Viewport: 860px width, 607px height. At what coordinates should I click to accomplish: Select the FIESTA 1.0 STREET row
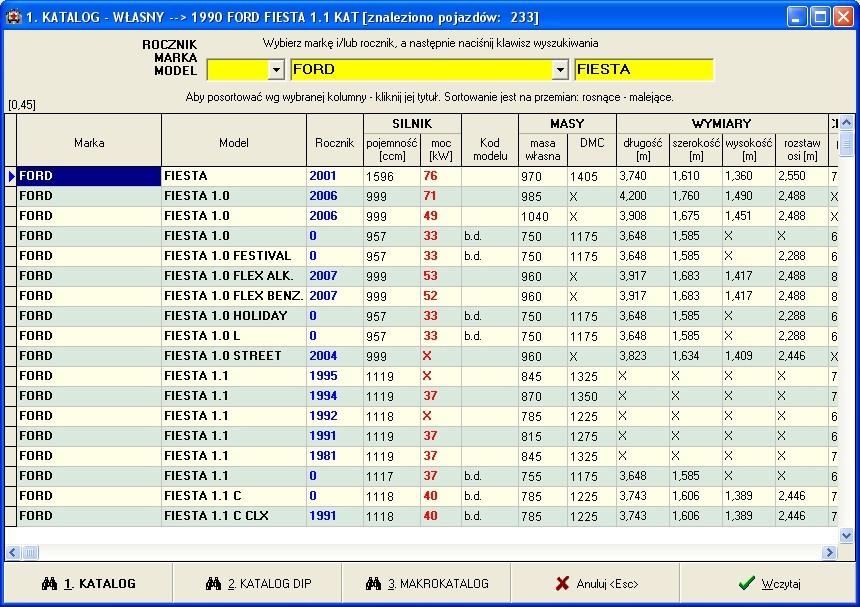click(421, 356)
